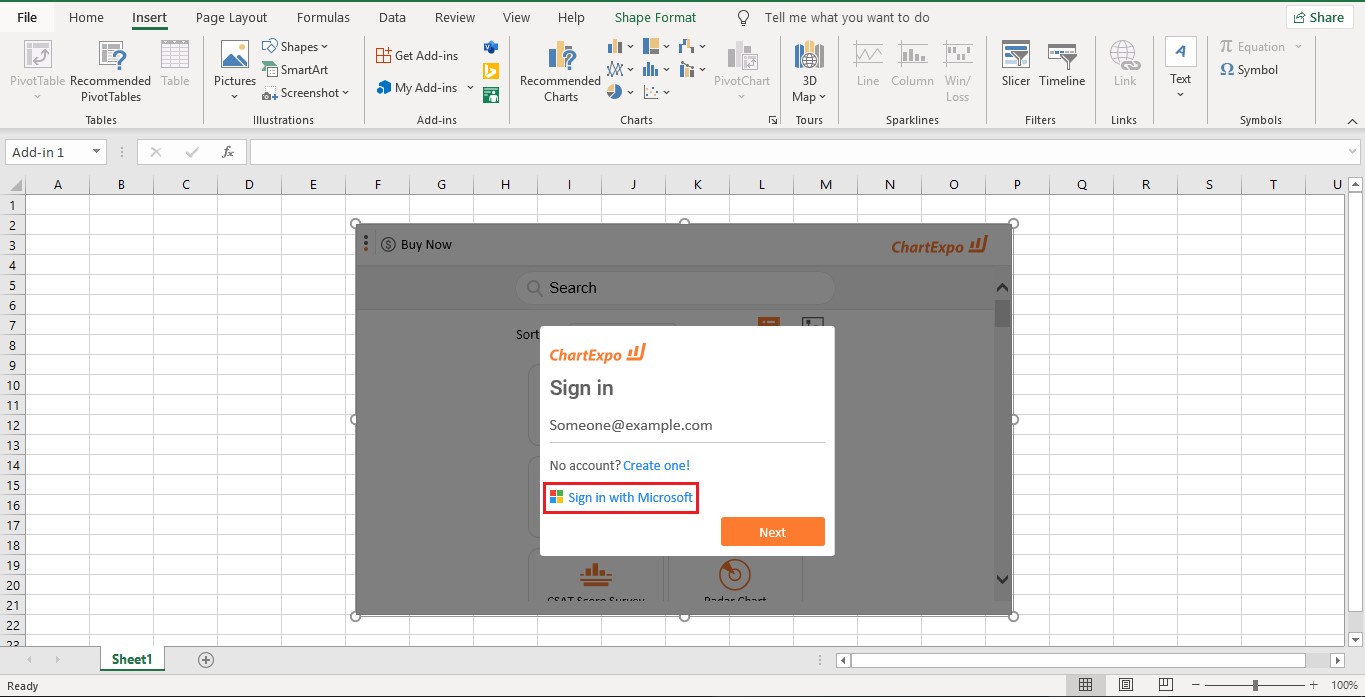The image size is (1365, 697).
Task: Open the Charts dialog launcher
Action: (x=772, y=120)
